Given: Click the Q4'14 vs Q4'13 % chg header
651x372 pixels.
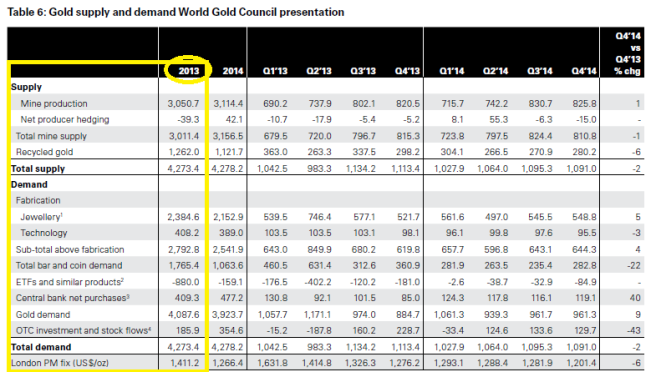Looking at the screenshot, I should [x=627, y=54].
